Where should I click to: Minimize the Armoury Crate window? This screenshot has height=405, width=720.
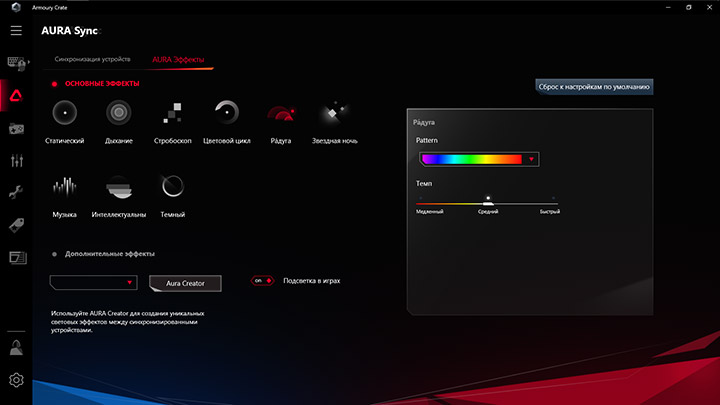pos(668,7)
